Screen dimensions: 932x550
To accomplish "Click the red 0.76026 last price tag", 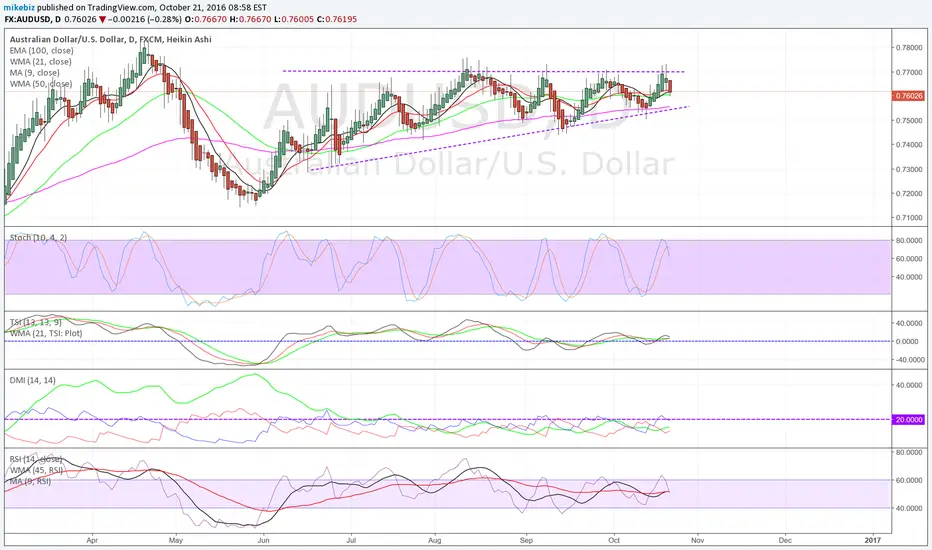I will point(909,96).
